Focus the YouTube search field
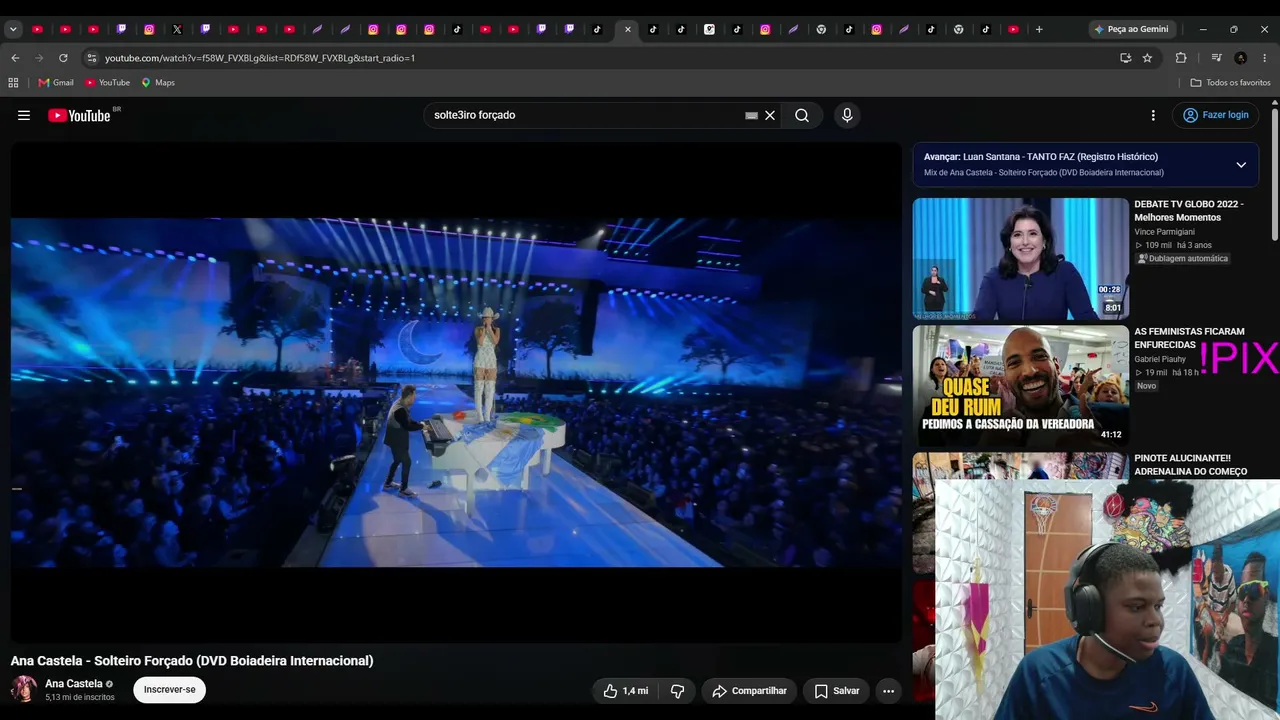1280x720 pixels. click(x=585, y=115)
